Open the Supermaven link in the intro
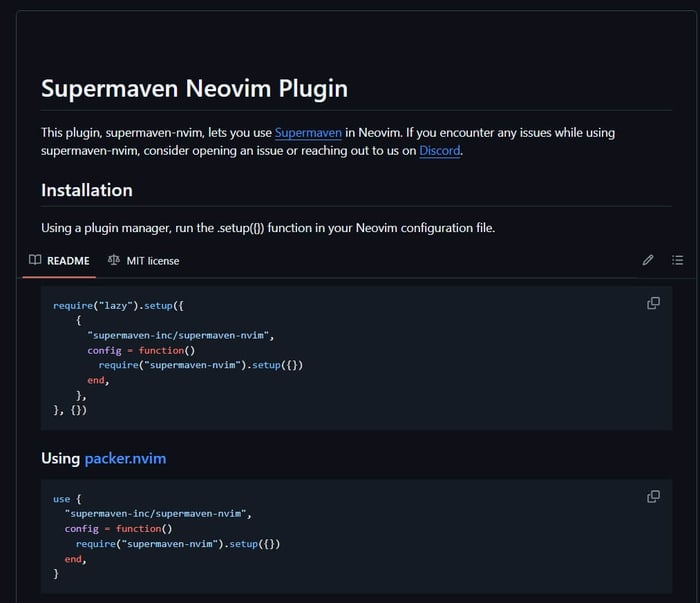This screenshot has width=700, height=603. click(308, 133)
